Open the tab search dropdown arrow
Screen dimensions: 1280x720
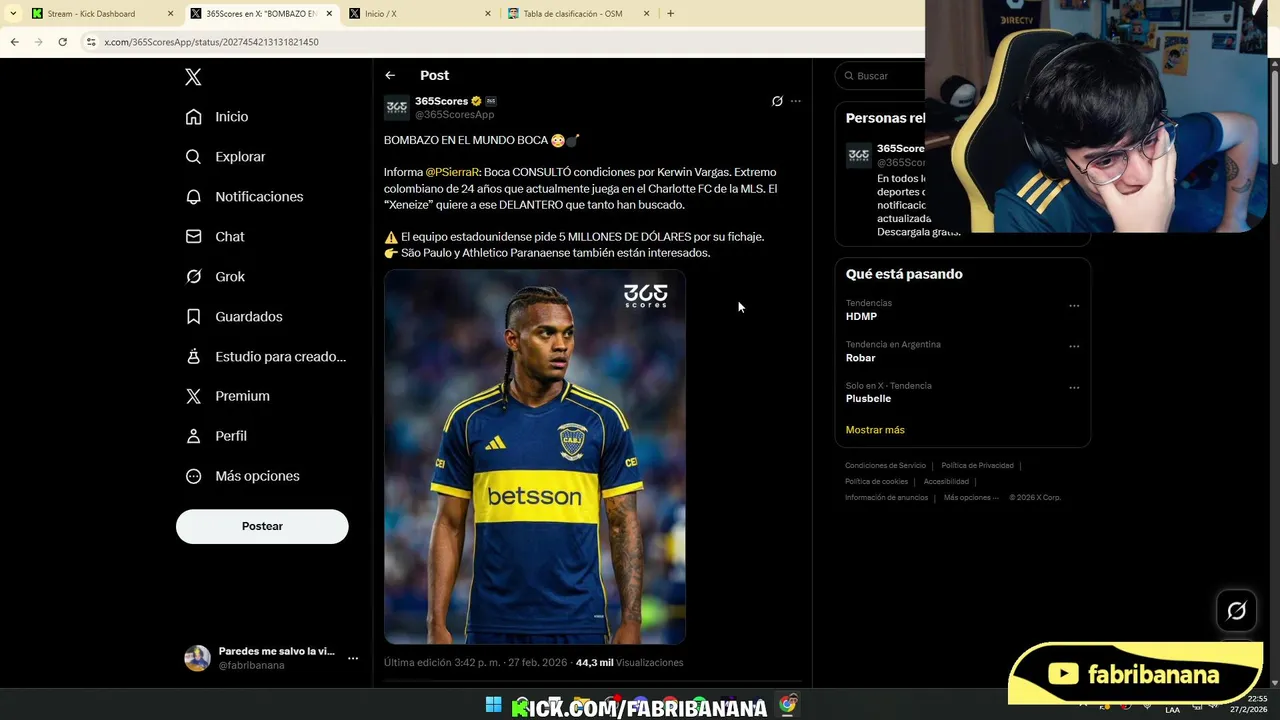tap(12, 14)
